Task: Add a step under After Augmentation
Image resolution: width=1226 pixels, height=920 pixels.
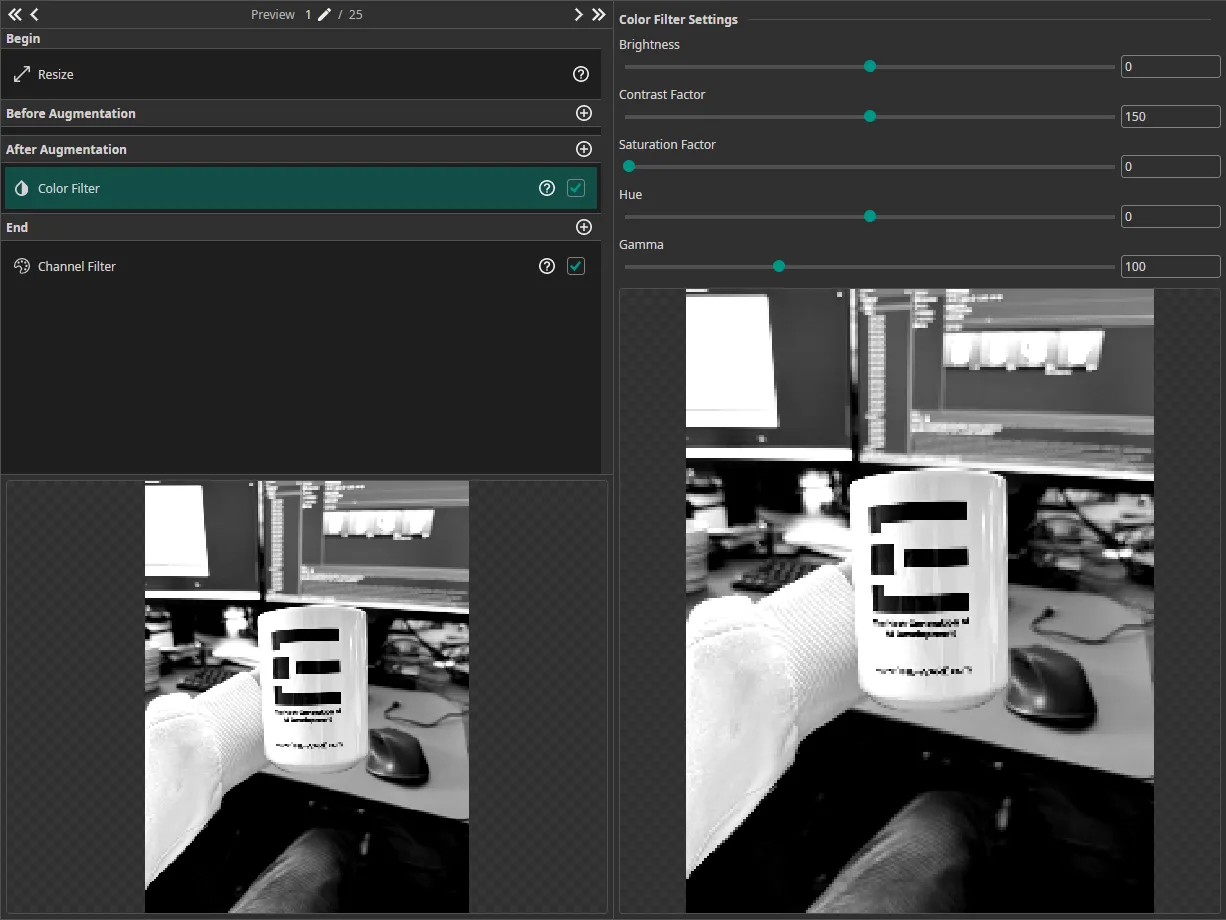Action: click(x=584, y=149)
